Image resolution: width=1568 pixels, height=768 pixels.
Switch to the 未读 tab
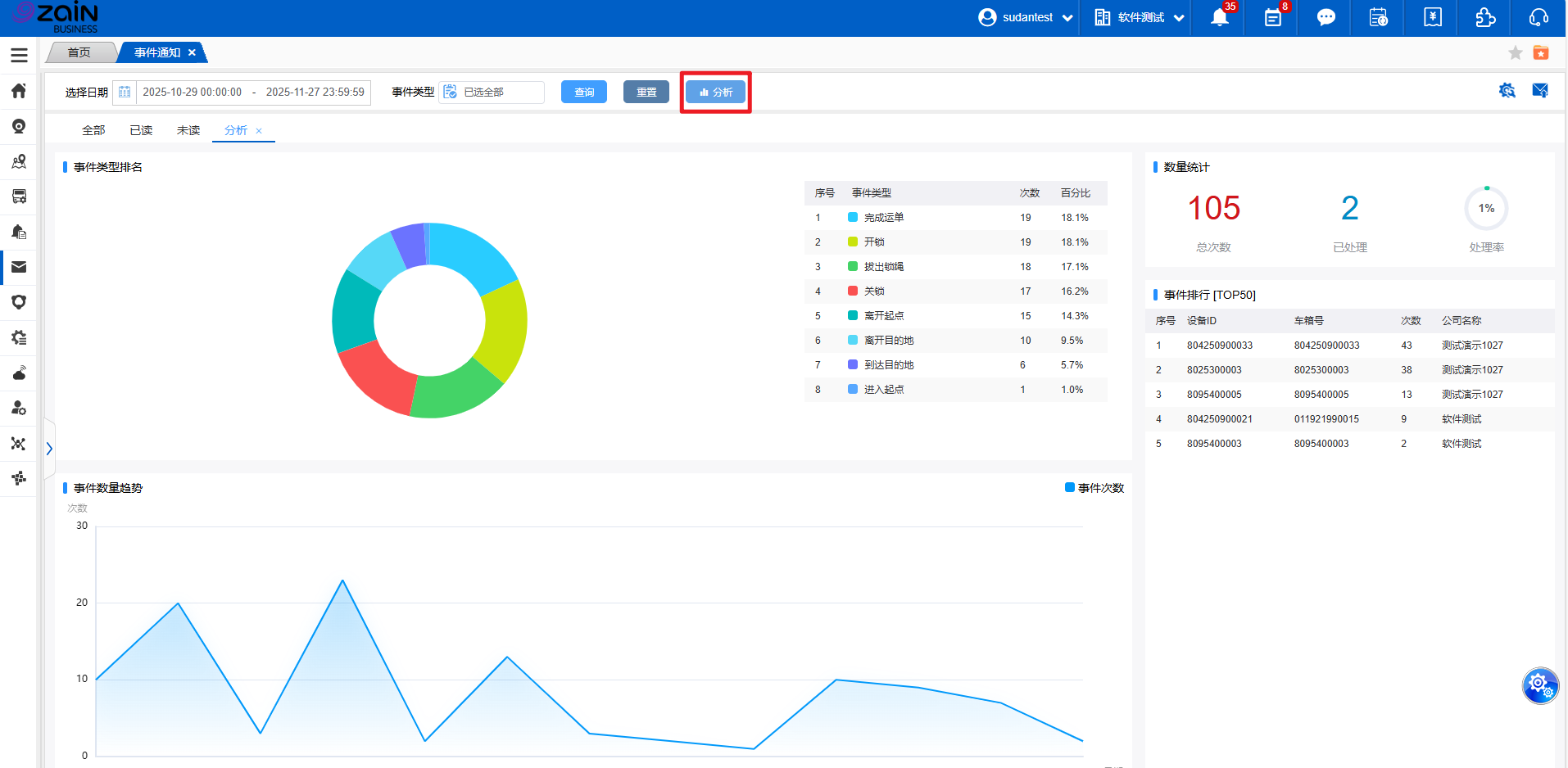[188, 130]
